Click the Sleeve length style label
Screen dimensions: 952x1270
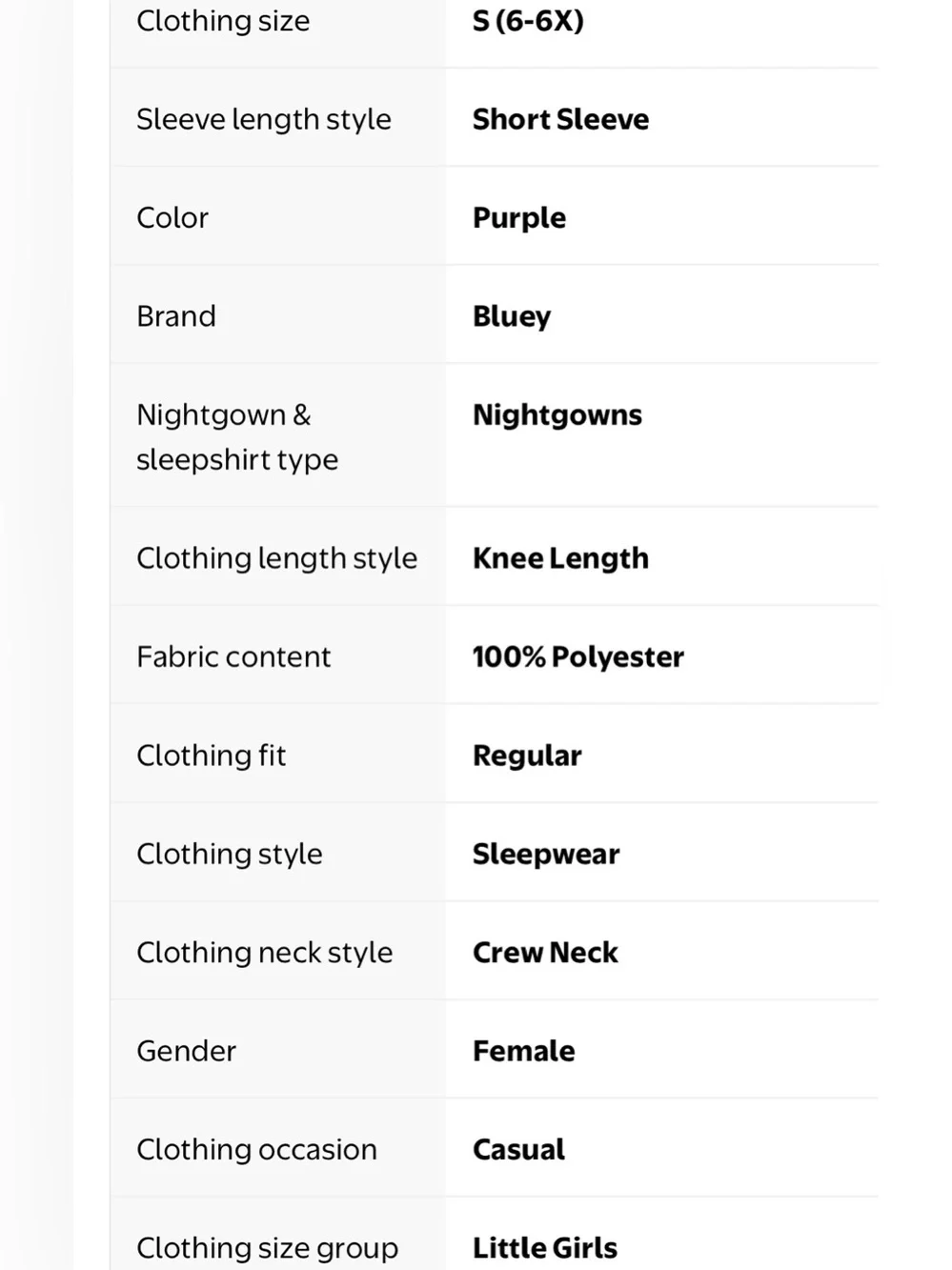point(264,119)
